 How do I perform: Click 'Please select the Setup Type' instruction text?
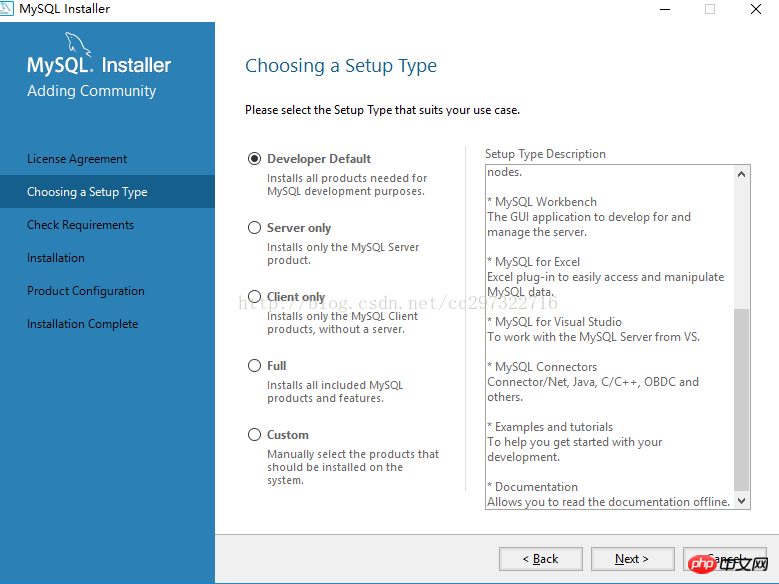point(383,110)
